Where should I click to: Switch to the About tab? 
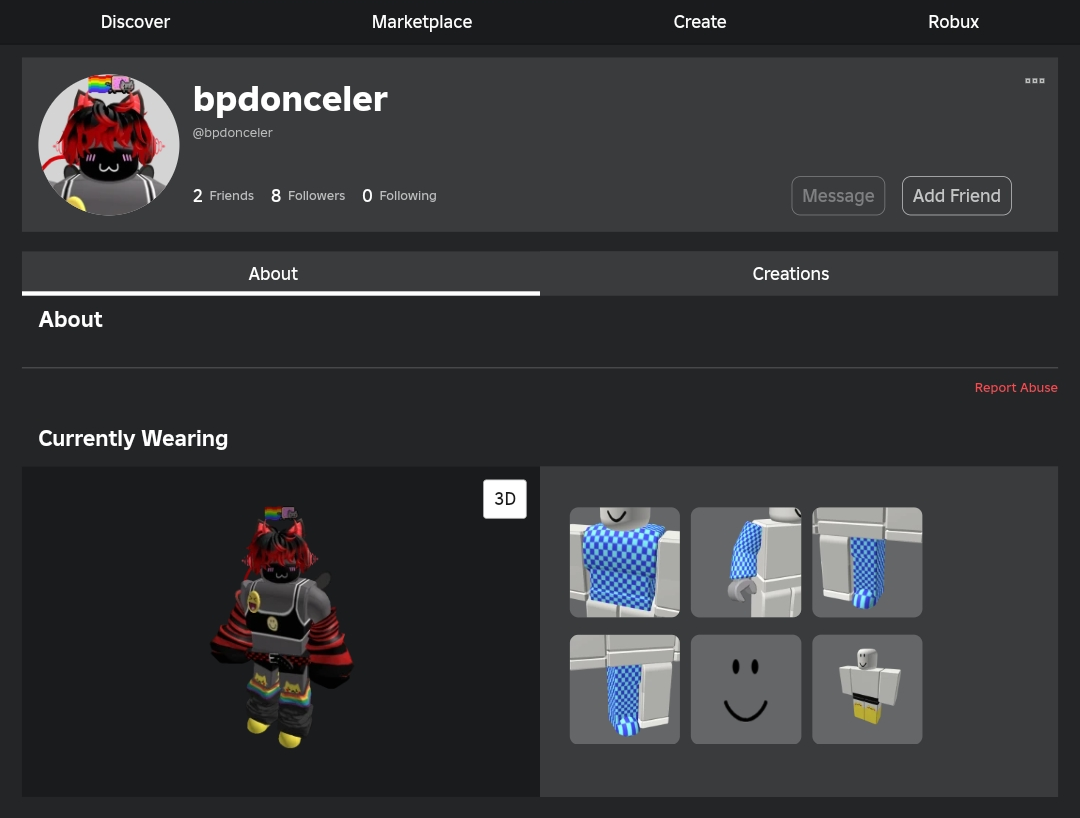(281, 273)
